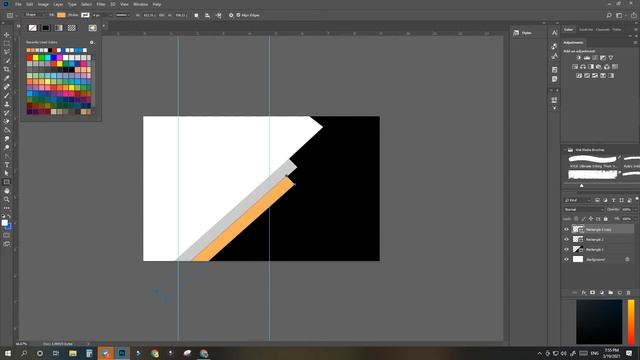
Task: Open the stroke type dropdown
Action: click(x=122, y=15)
